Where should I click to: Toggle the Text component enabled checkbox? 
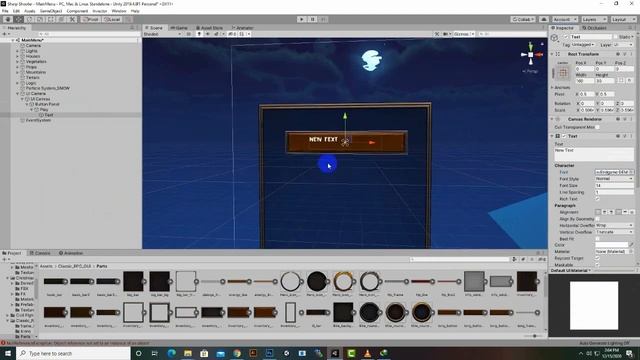tap(564, 136)
